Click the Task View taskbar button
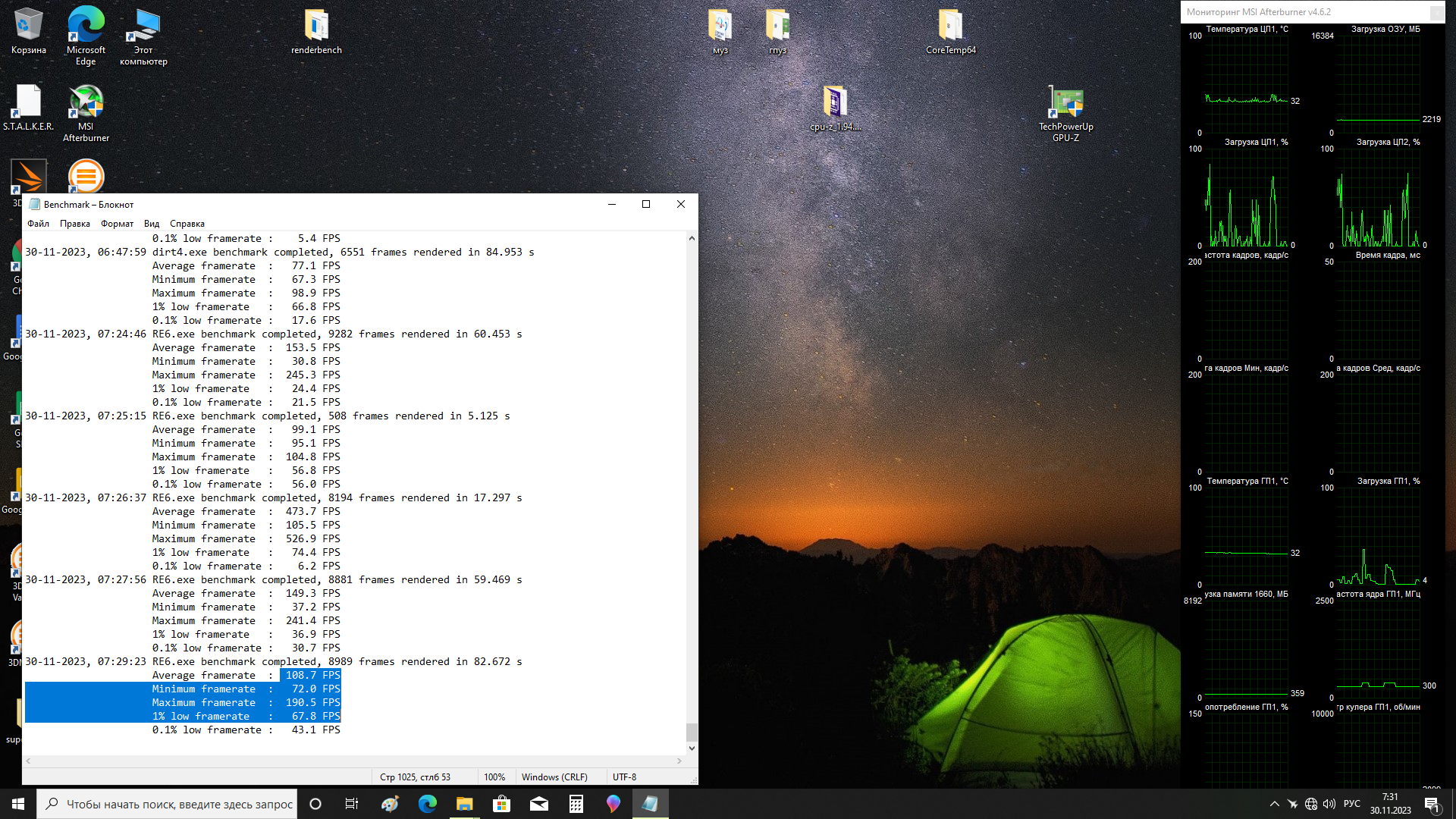Screen dimensions: 1456x819 [x=352, y=804]
